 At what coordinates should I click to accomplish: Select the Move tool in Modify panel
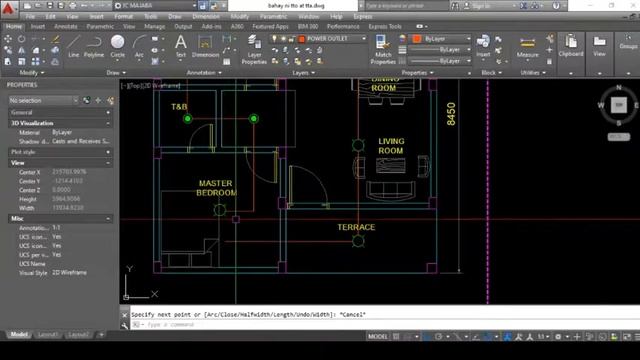click(8, 39)
